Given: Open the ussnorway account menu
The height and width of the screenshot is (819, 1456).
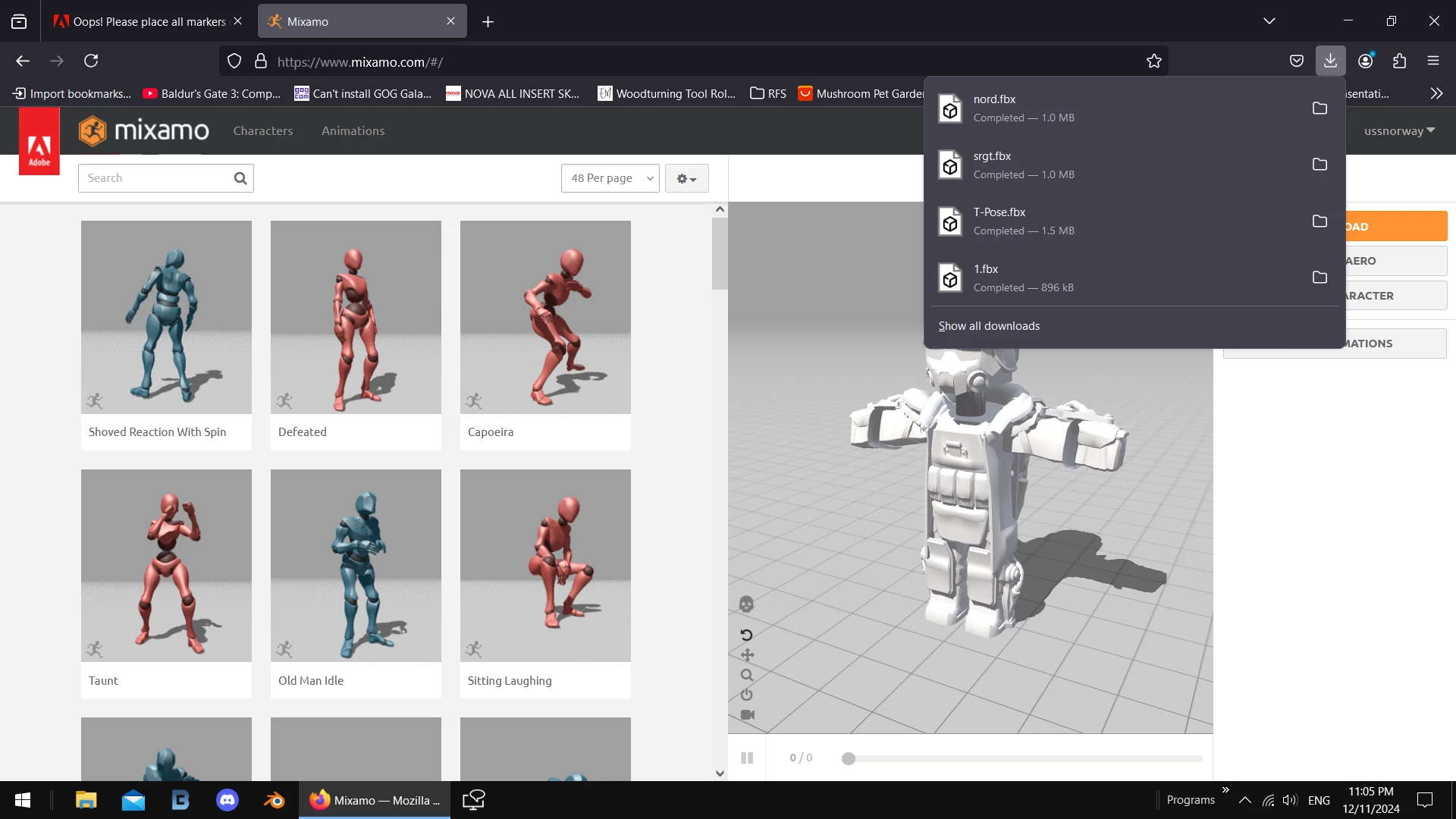Looking at the screenshot, I should coord(1398,131).
